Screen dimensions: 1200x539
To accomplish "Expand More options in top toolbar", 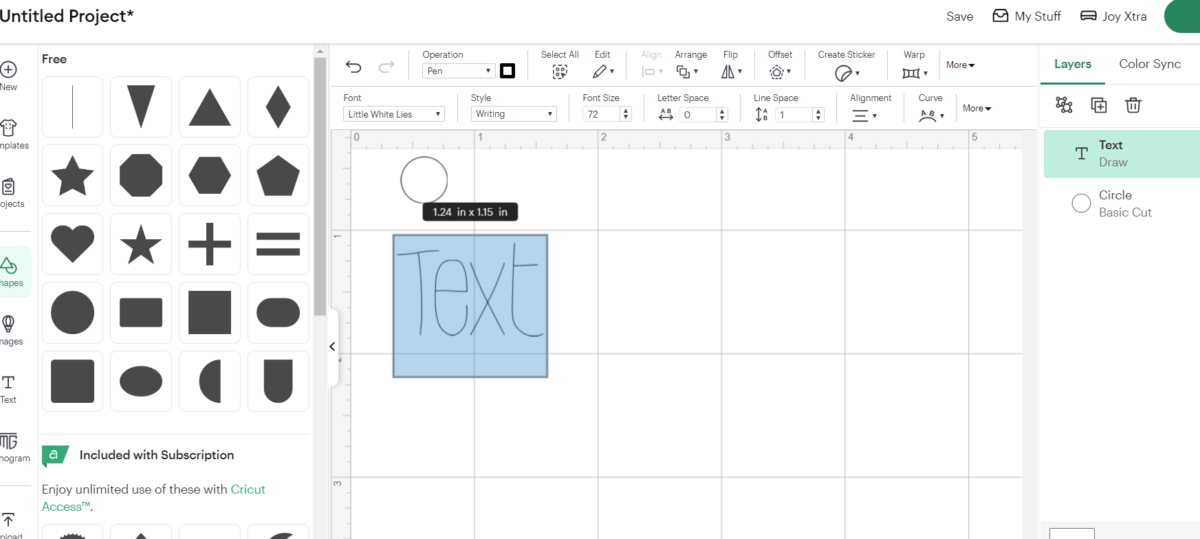I will [960, 65].
